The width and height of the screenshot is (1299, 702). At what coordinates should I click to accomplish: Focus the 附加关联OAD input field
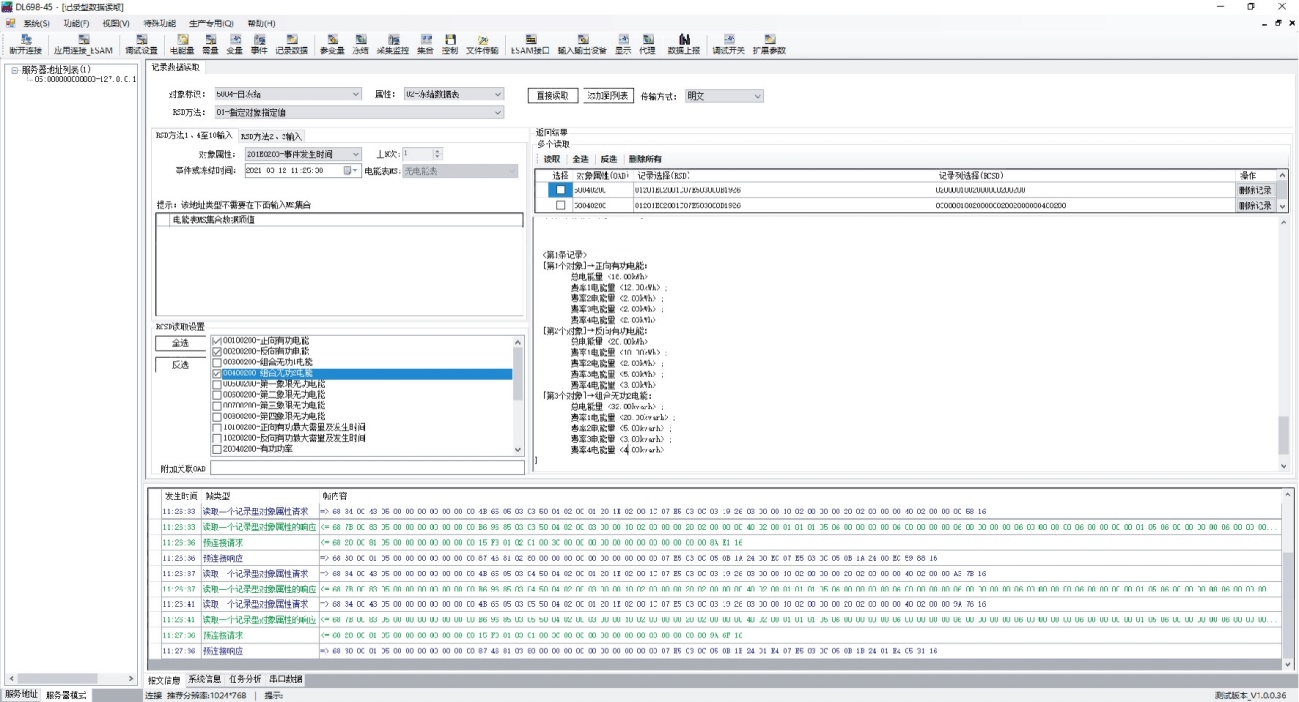tap(367, 468)
